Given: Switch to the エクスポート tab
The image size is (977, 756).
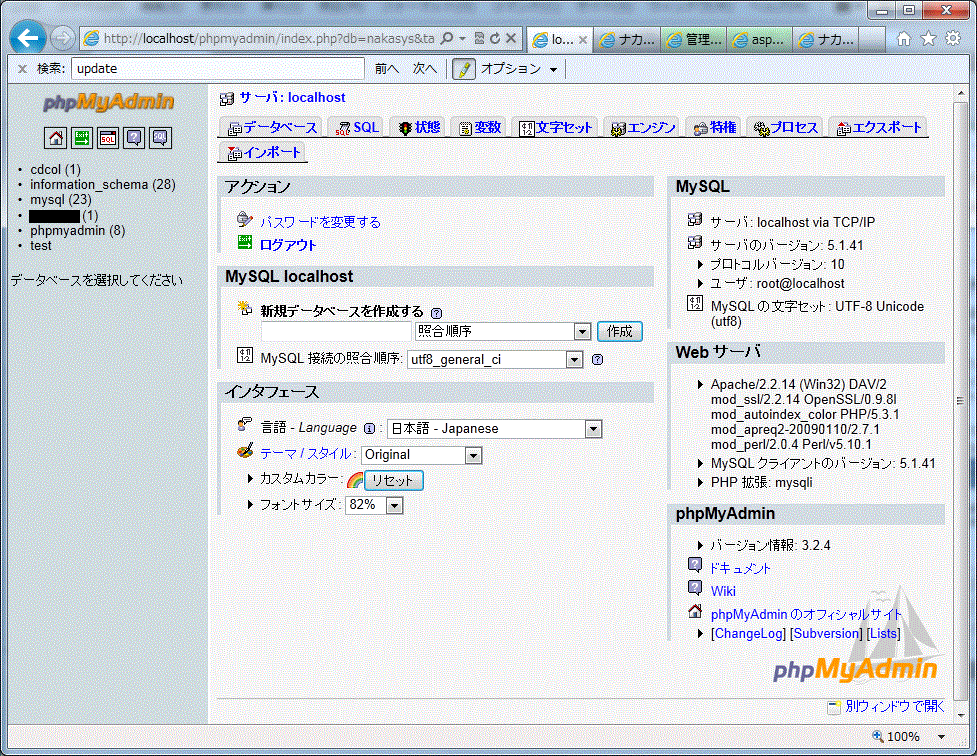Looking at the screenshot, I should [879, 128].
